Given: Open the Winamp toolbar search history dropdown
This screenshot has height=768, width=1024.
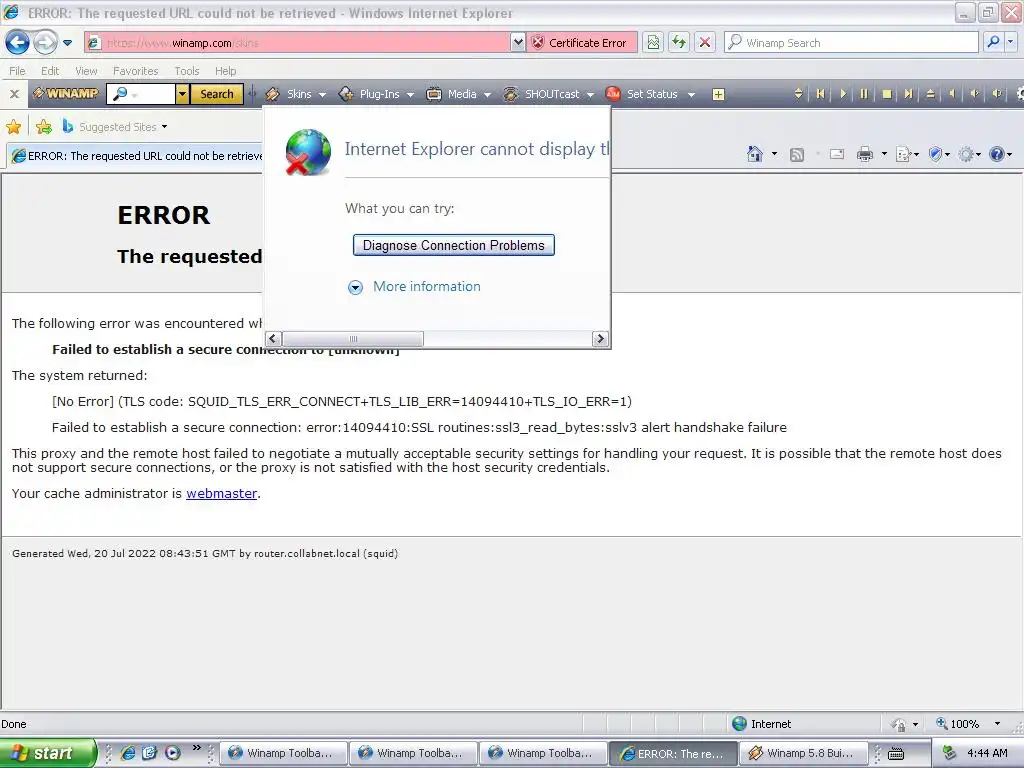Looking at the screenshot, I should tap(182, 94).
